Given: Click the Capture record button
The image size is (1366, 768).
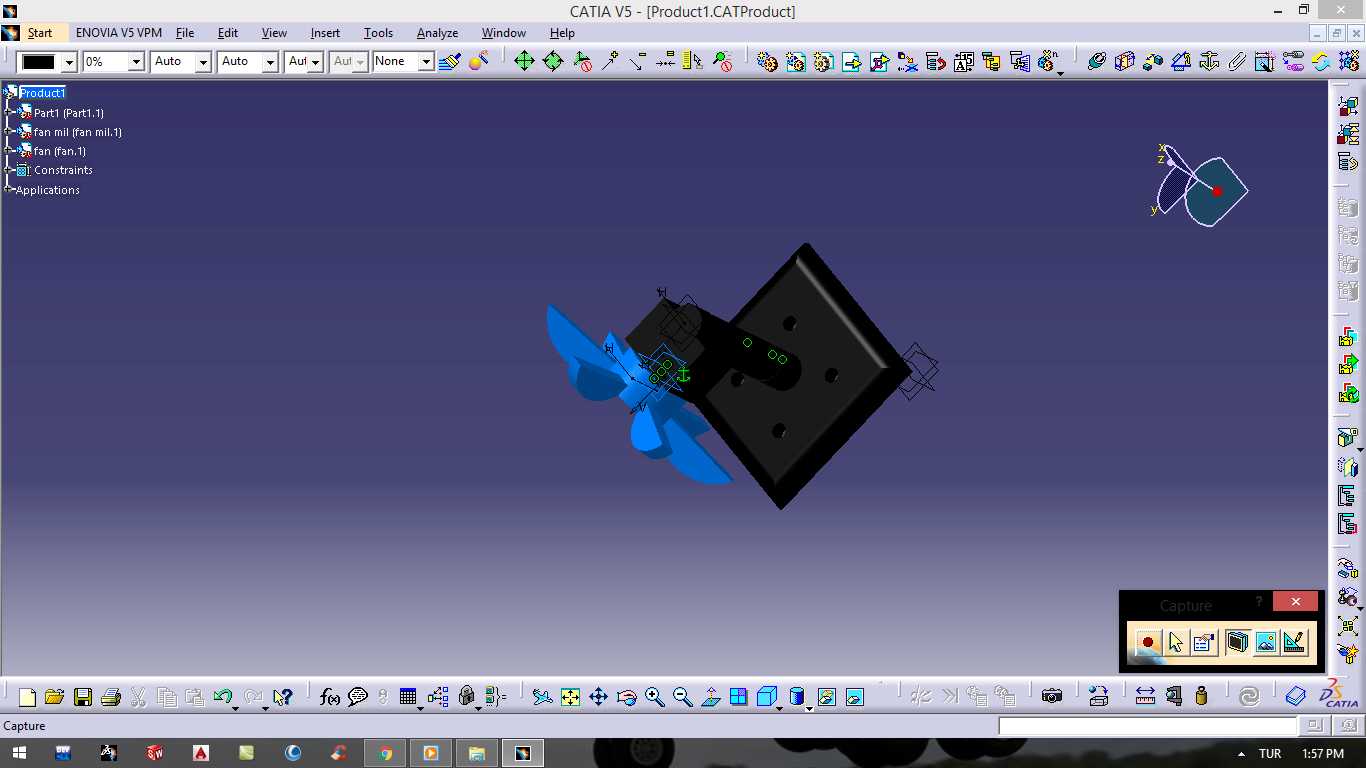Looking at the screenshot, I should (1148, 643).
